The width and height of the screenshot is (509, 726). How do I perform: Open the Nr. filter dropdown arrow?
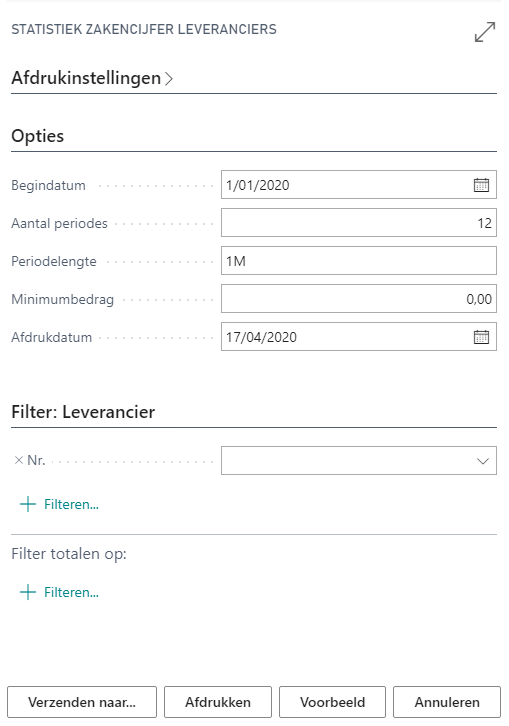tap(483, 461)
